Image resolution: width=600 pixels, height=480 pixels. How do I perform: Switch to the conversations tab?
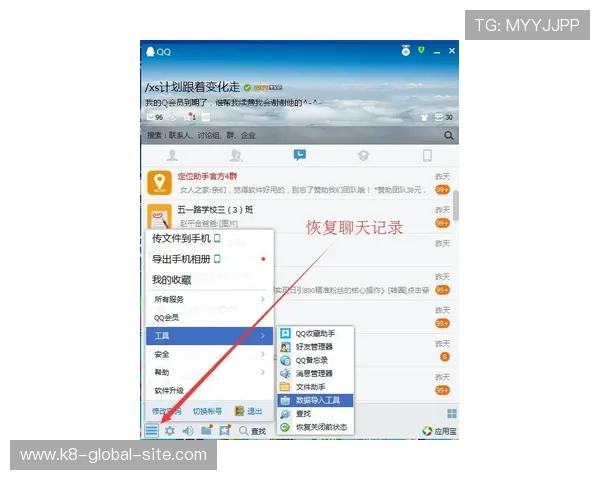coord(300,155)
